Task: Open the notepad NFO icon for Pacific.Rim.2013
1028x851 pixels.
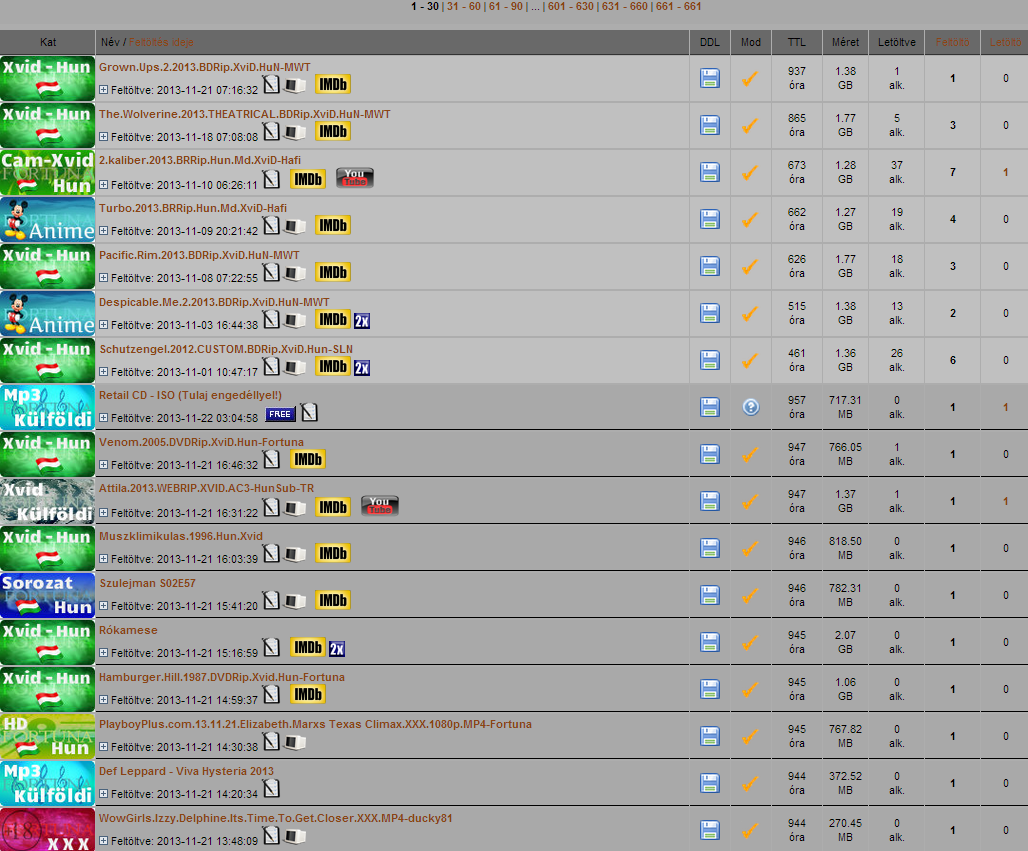Action: [x=271, y=272]
